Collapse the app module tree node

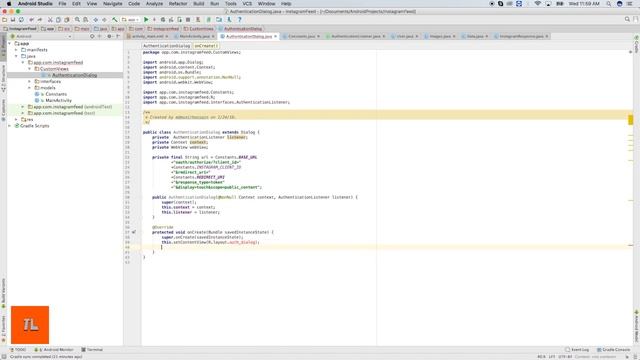click(x=10, y=44)
